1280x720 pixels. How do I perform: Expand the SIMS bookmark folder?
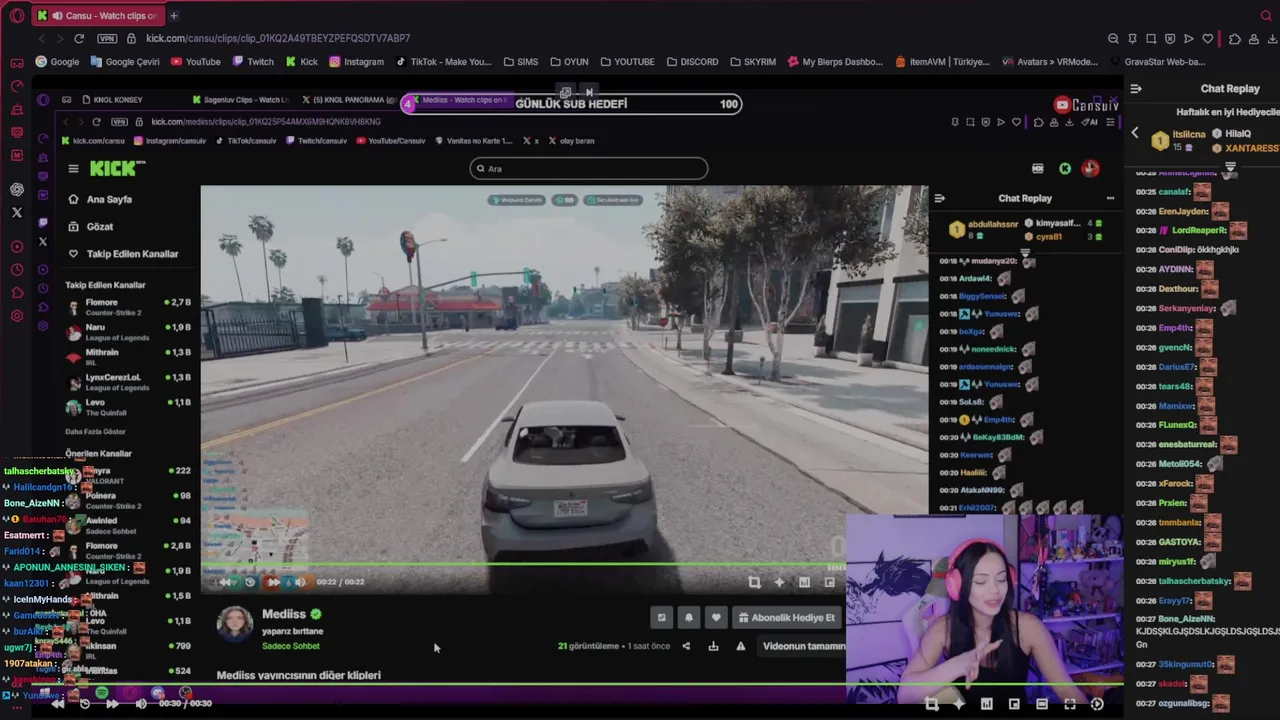(520, 62)
